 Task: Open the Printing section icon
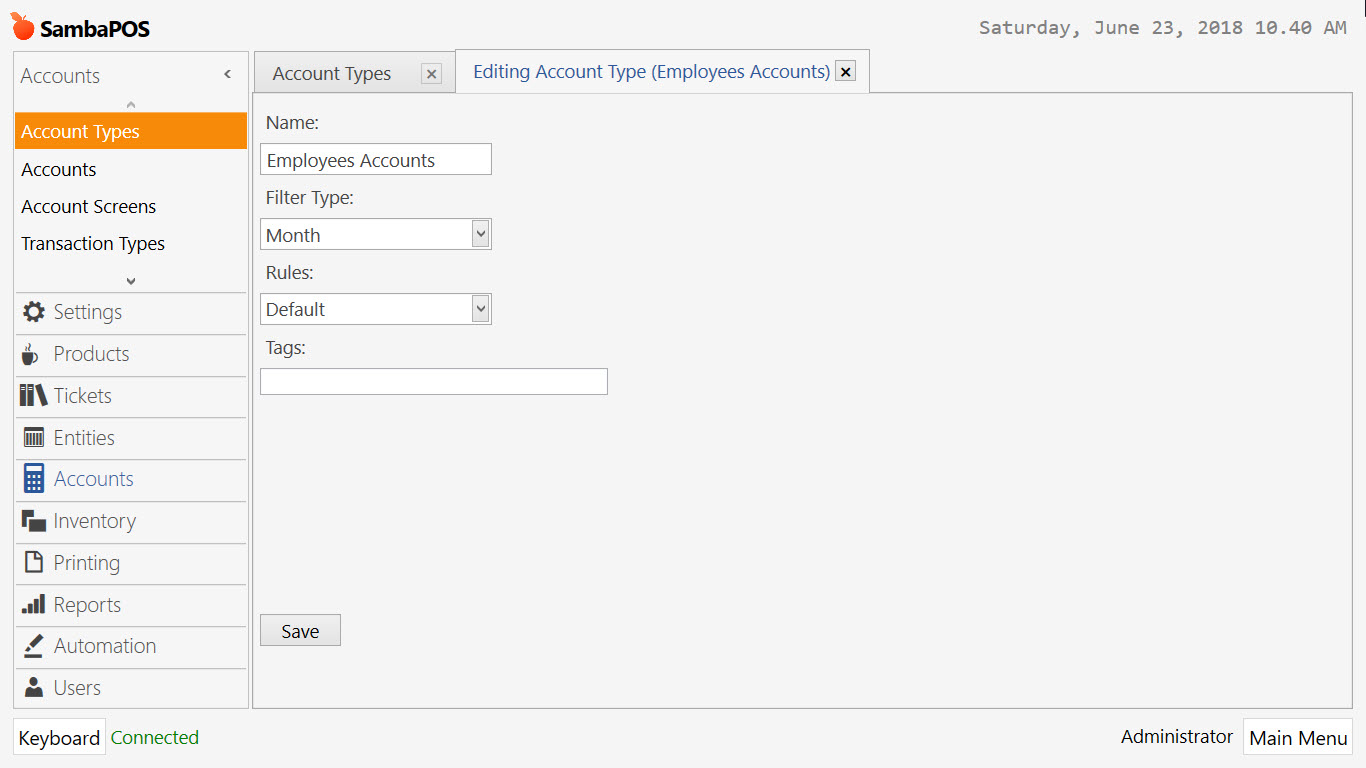coord(30,562)
